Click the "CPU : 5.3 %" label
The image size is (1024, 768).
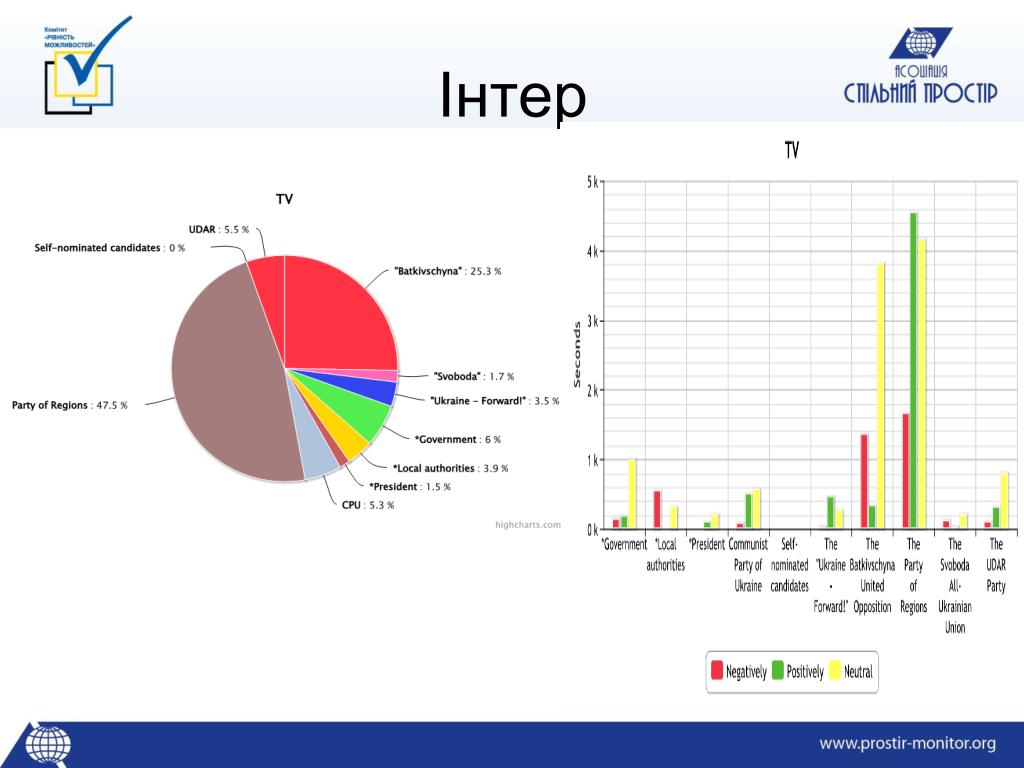click(368, 504)
